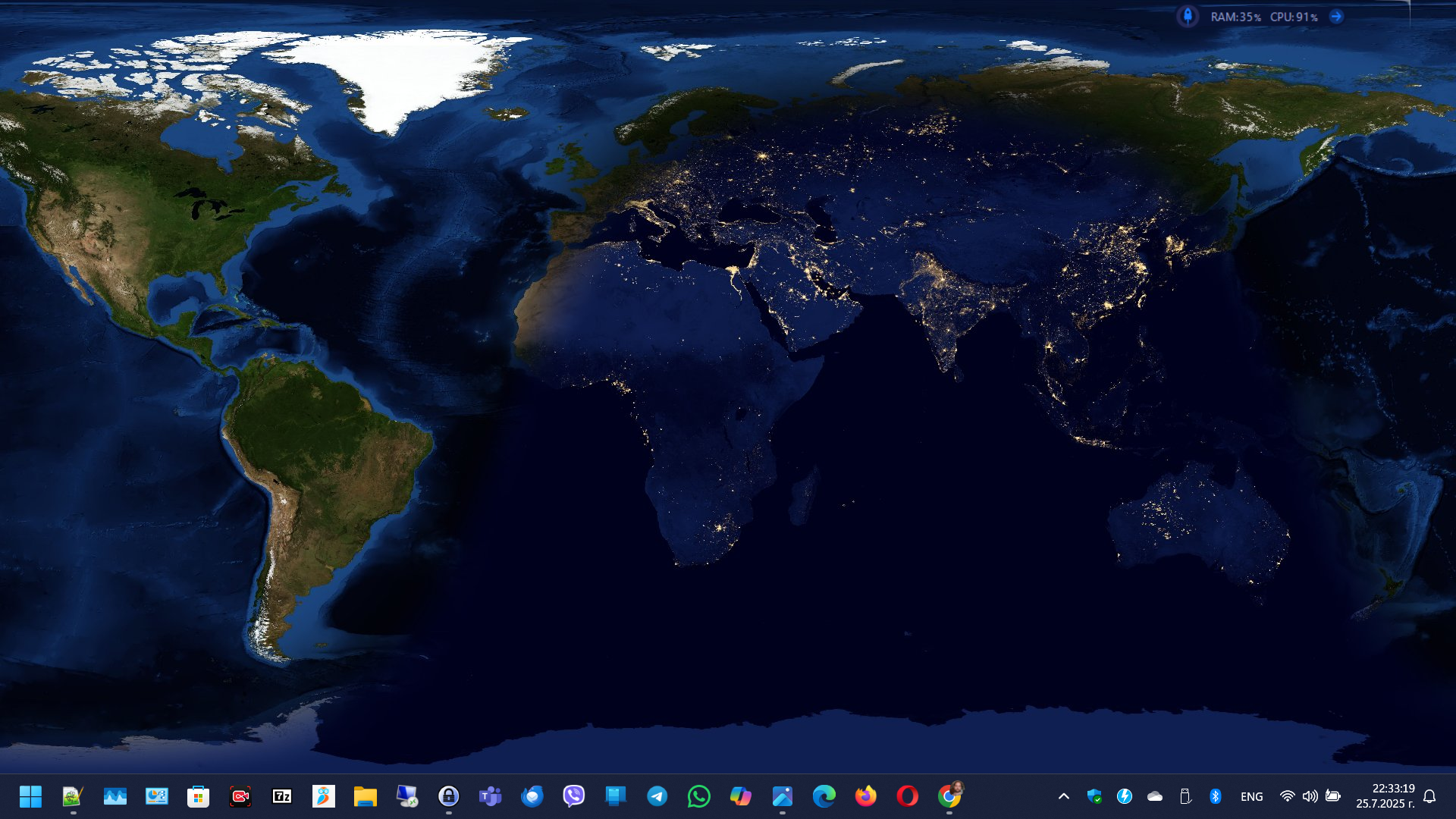
Task: Click the RAM:35% usage readout
Action: click(x=1235, y=17)
